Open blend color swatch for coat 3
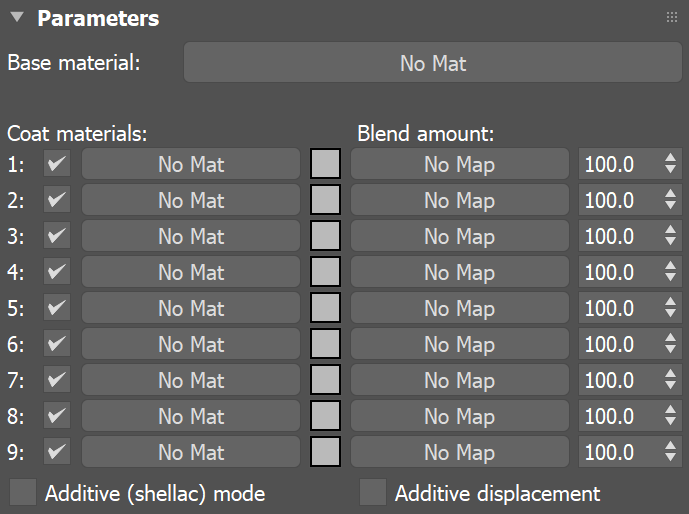The width and height of the screenshot is (689, 514). 326,236
